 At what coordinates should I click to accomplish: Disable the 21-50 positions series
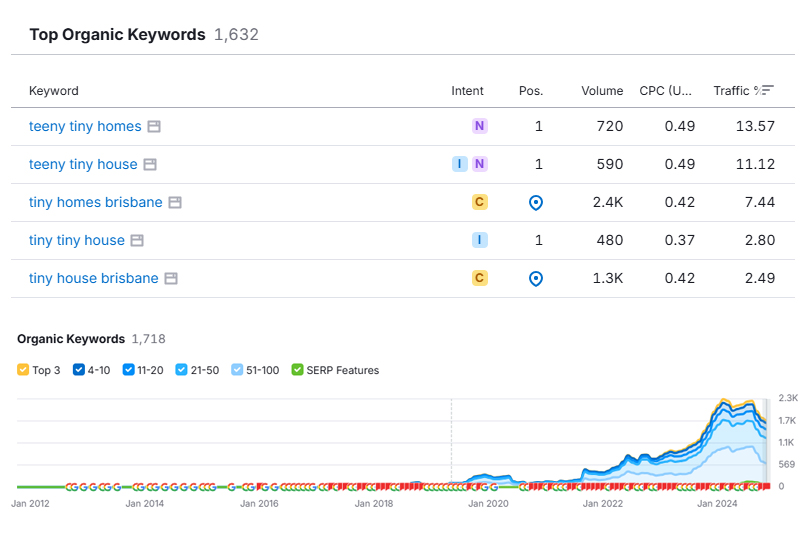(x=181, y=370)
